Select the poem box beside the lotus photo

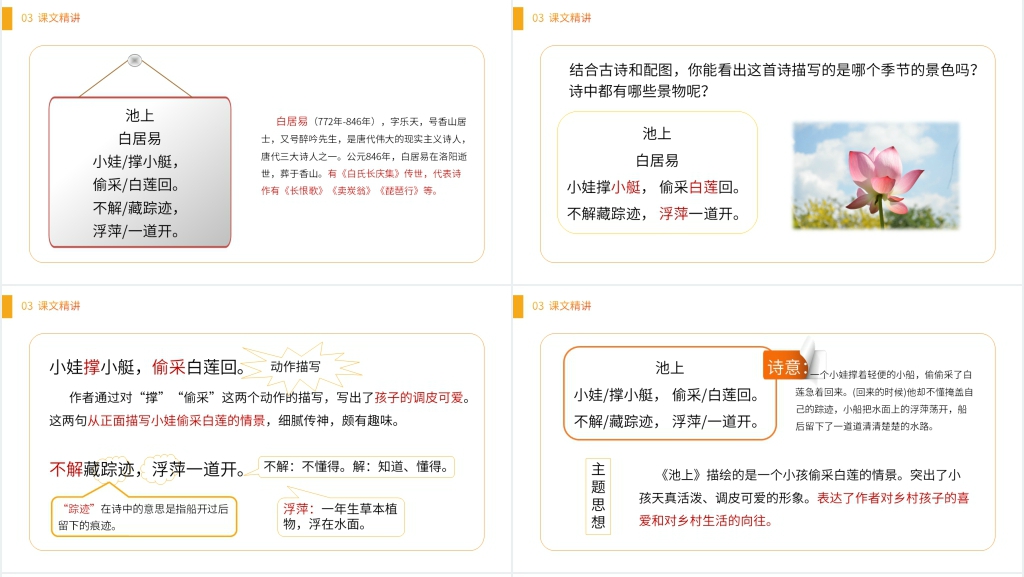[656, 173]
